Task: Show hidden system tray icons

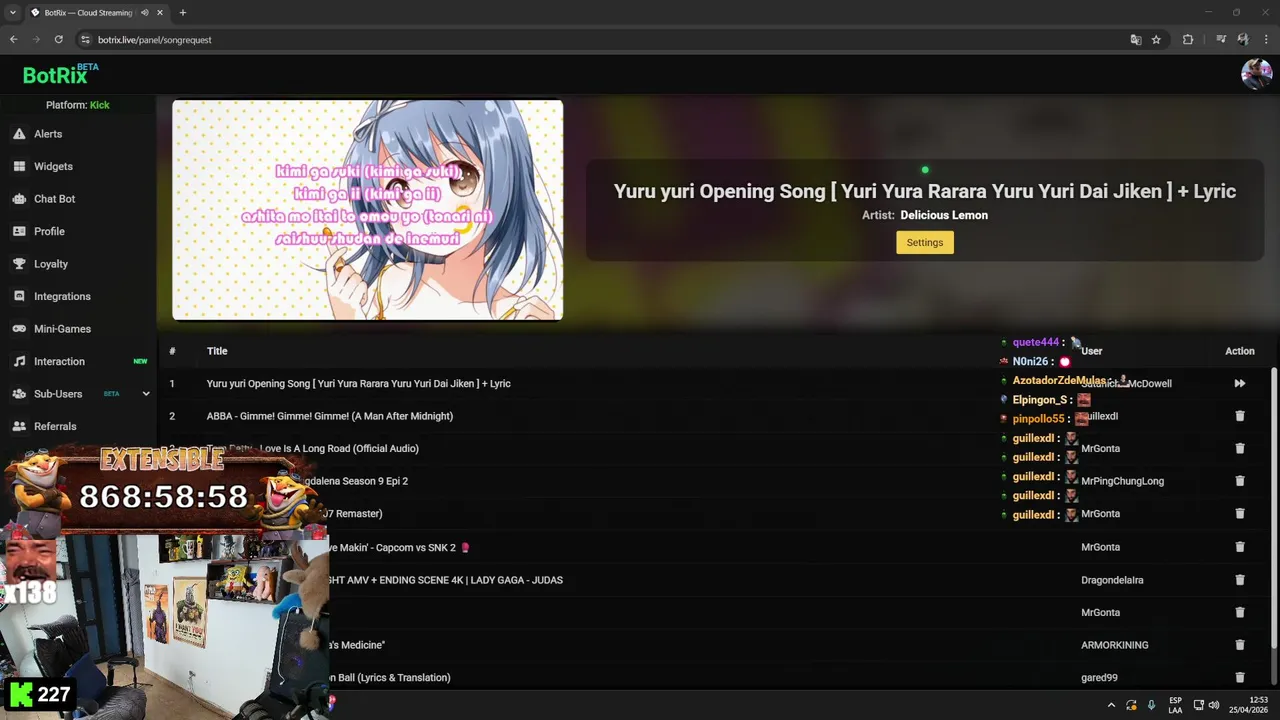Action: click(x=1111, y=705)
